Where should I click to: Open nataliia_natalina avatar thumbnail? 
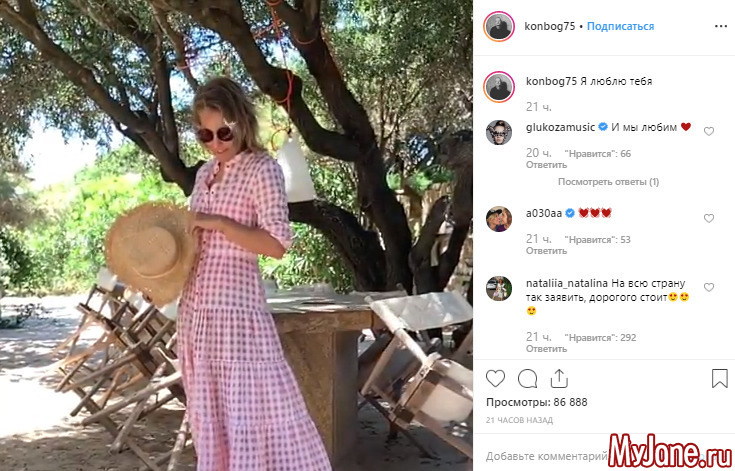[499, 288]
